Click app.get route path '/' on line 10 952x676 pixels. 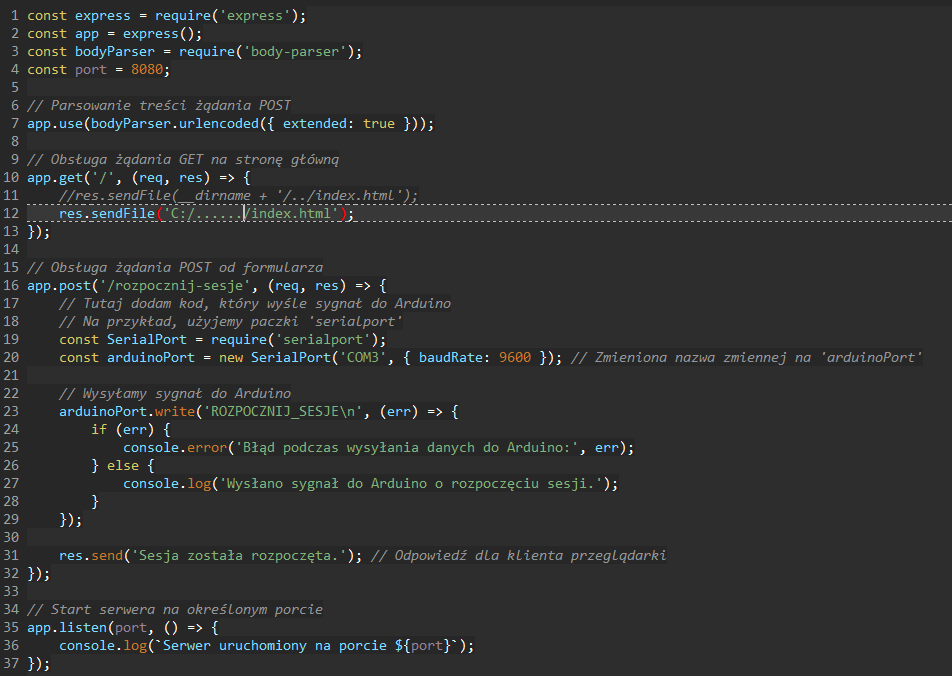tap(100, 177)
